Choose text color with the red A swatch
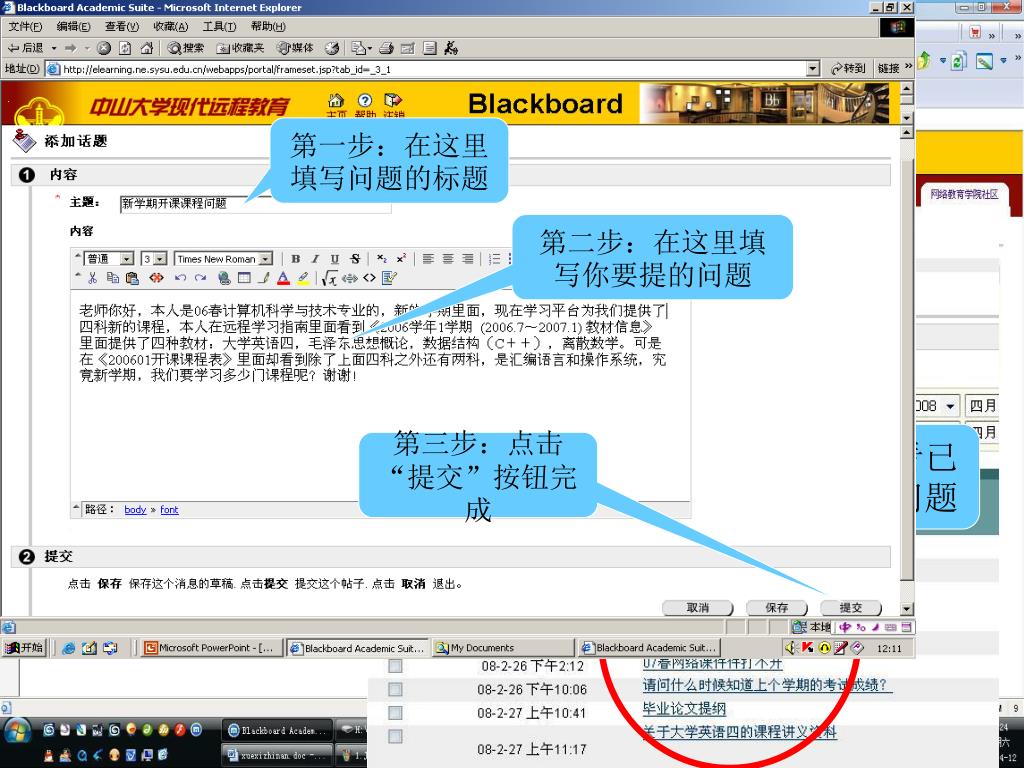This screenshot has height=768, width=1024. pos(284,278)
